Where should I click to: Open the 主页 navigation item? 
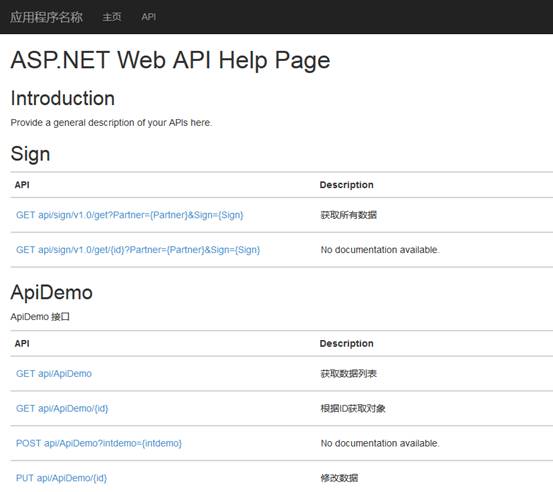click(x=112, y=17)
